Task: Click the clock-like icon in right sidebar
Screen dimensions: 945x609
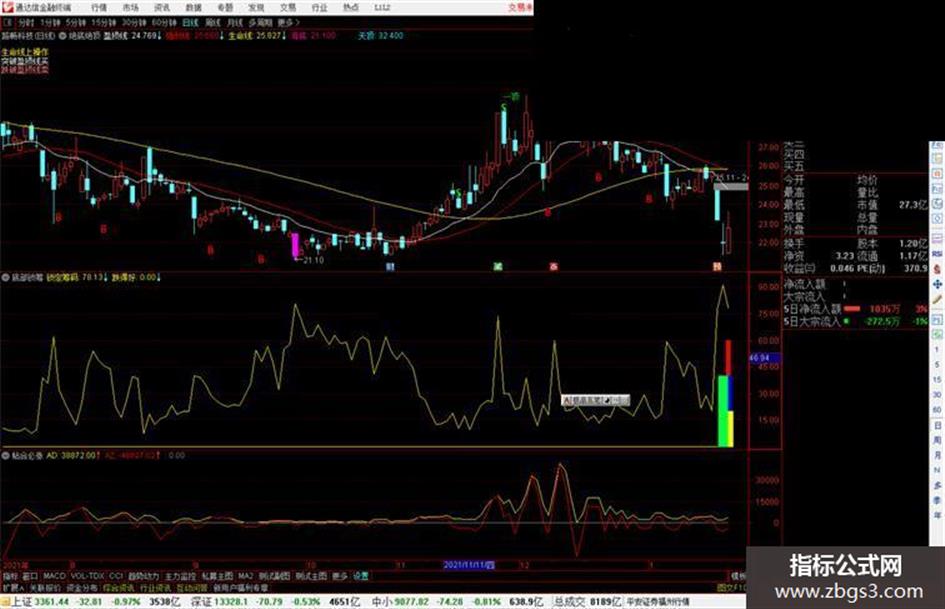Action: 937,204
